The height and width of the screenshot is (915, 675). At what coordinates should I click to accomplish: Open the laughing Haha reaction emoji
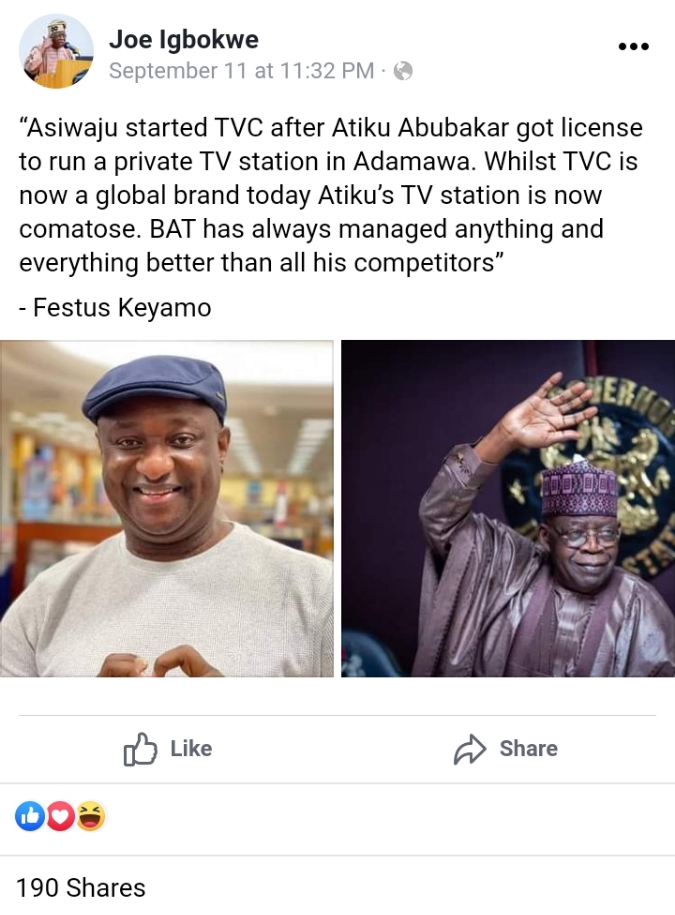pos(90,816)
